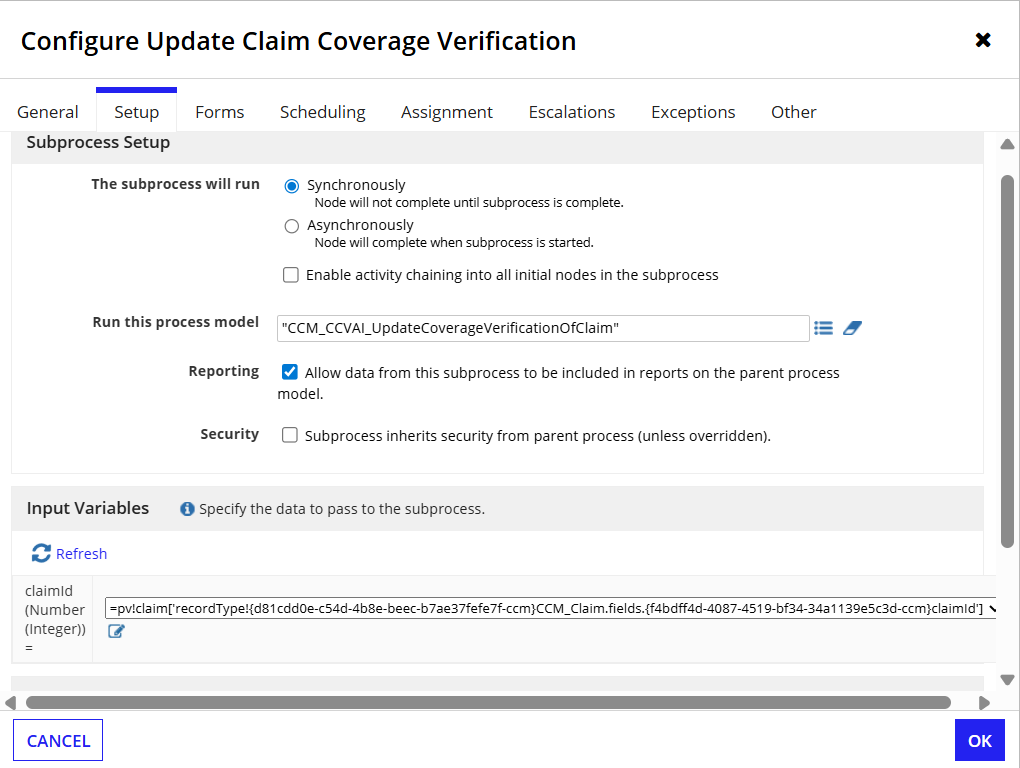The image size is (1020, 768).
Task: Click the Refresh circular arrows icon
Action: (x=41, y=553)
